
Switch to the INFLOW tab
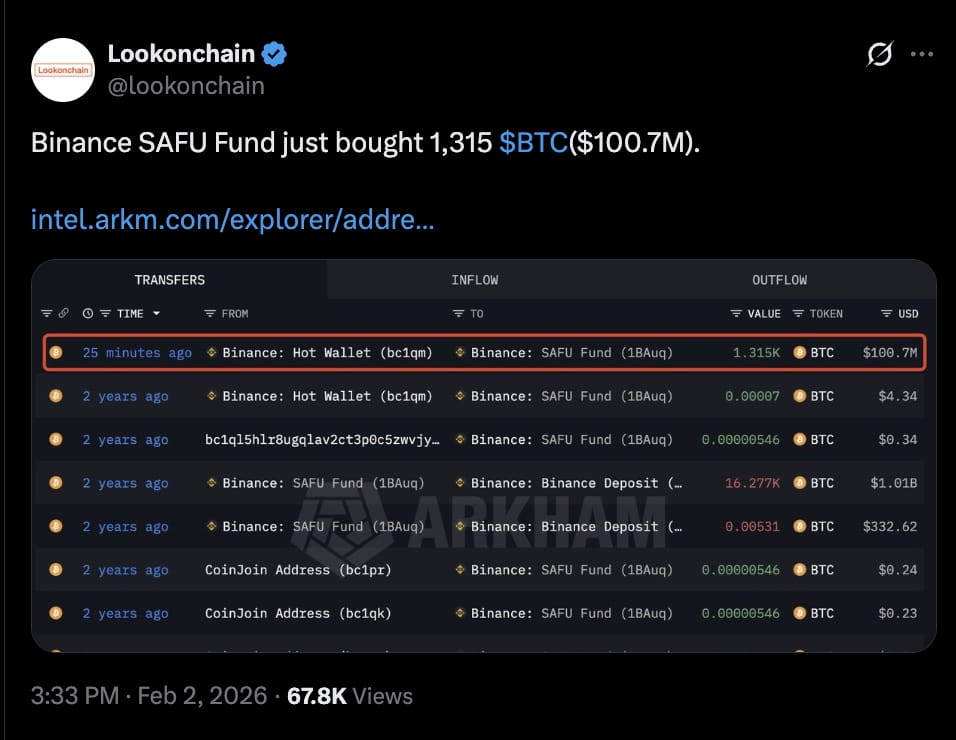(x=474, y=280)
